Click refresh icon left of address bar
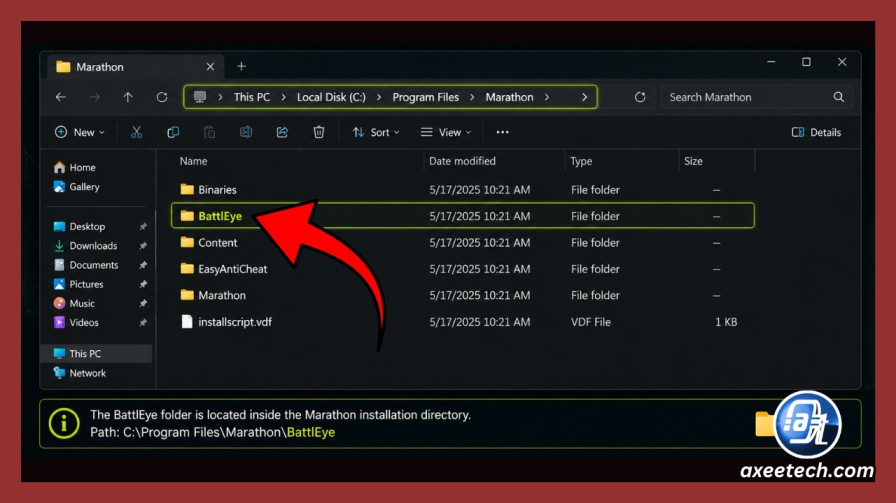This screenshot has width=896, height=503. point(162,97)
